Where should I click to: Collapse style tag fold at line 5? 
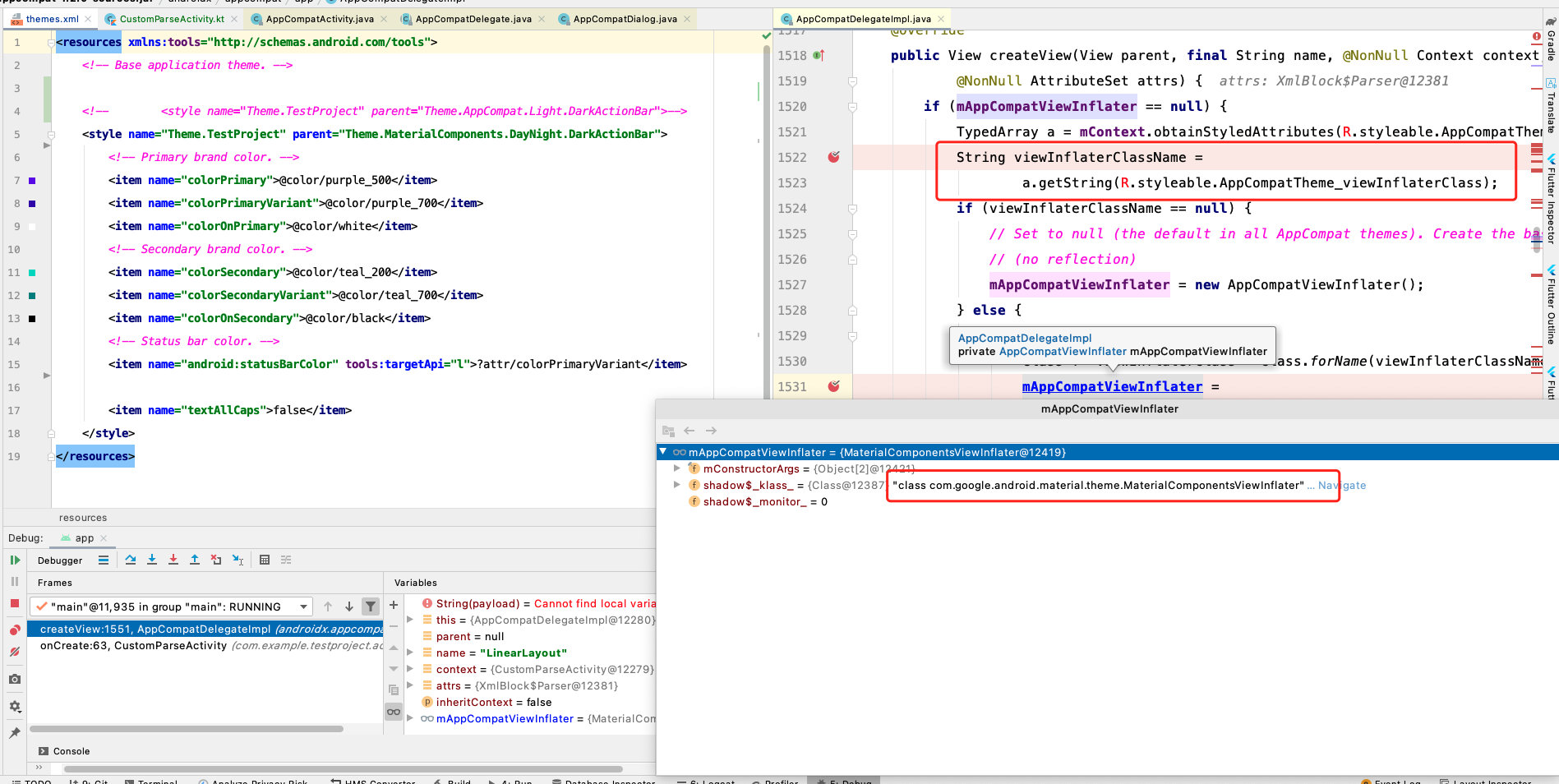51,134
